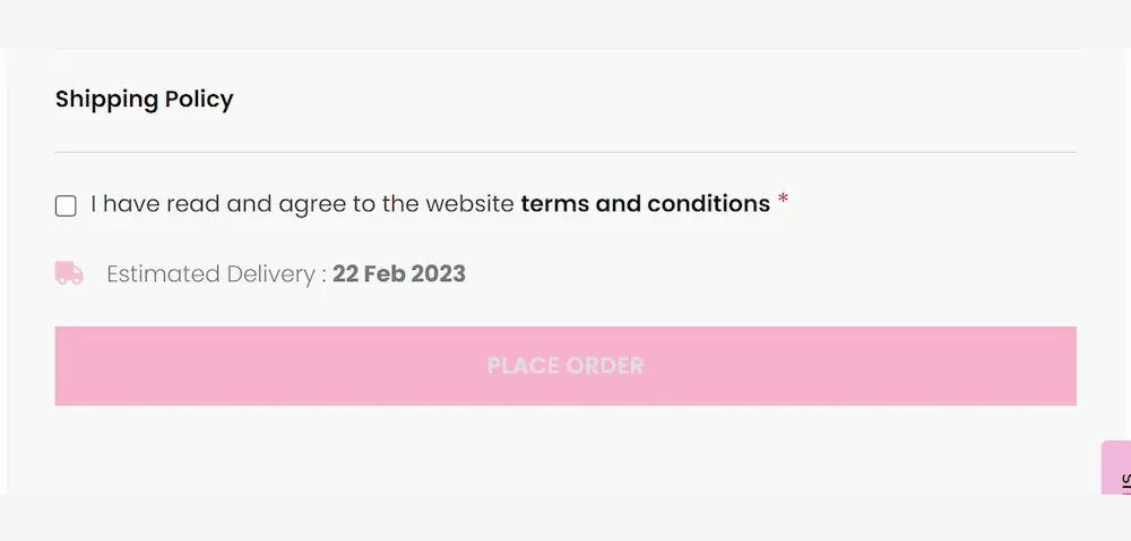Click the Place Order button
The image size is (1131, 541).
566,366
